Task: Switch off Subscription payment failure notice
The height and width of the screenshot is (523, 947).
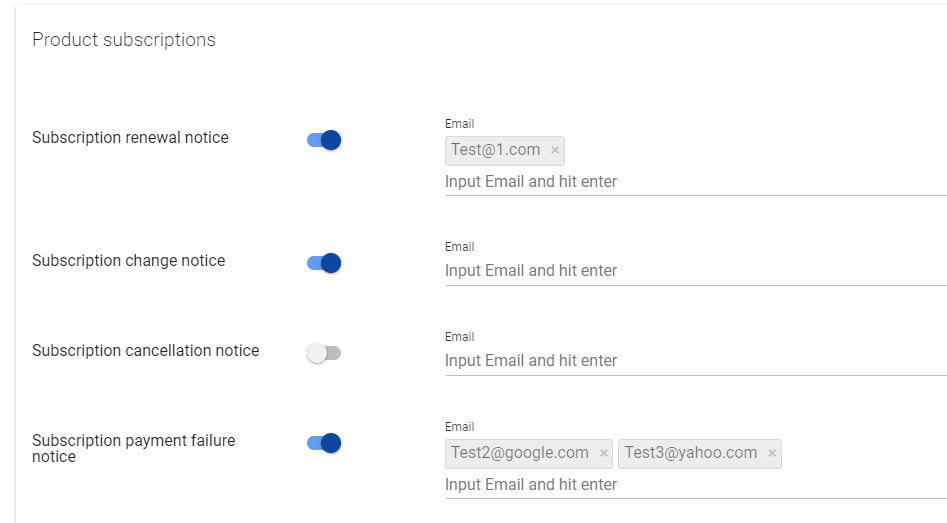Action: 324,443
